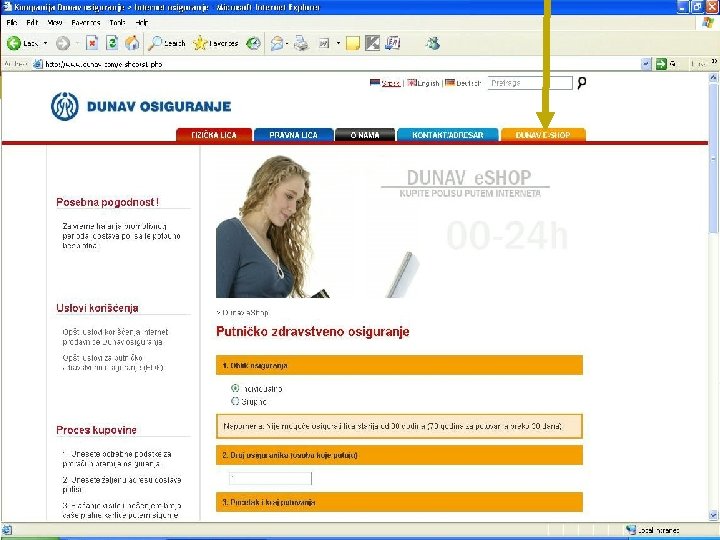The width and height of the screenshot is (720, 540).
Task: Click the Local intranet zone status icon
Action: pyautogui.click(x=631, y=530)
